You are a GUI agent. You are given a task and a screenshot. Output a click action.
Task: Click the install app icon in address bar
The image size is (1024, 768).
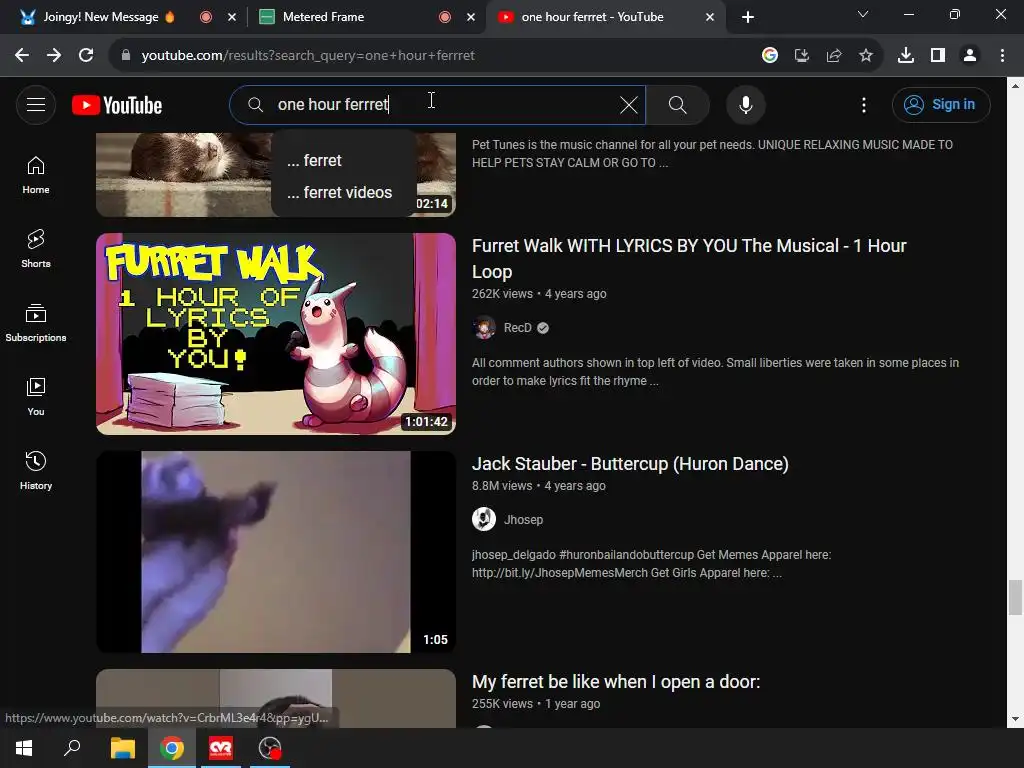pos(802,56)
